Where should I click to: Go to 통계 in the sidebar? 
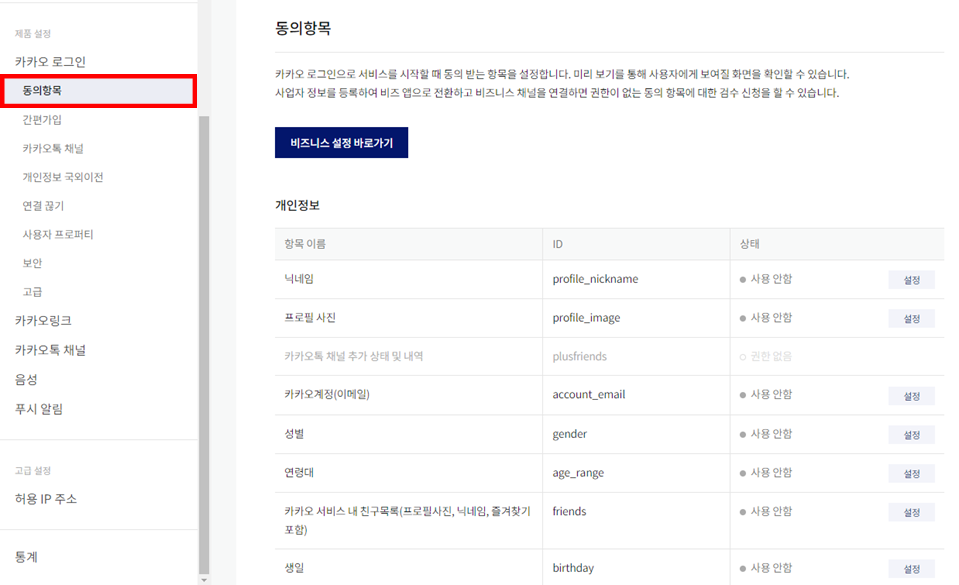point(26,557)
